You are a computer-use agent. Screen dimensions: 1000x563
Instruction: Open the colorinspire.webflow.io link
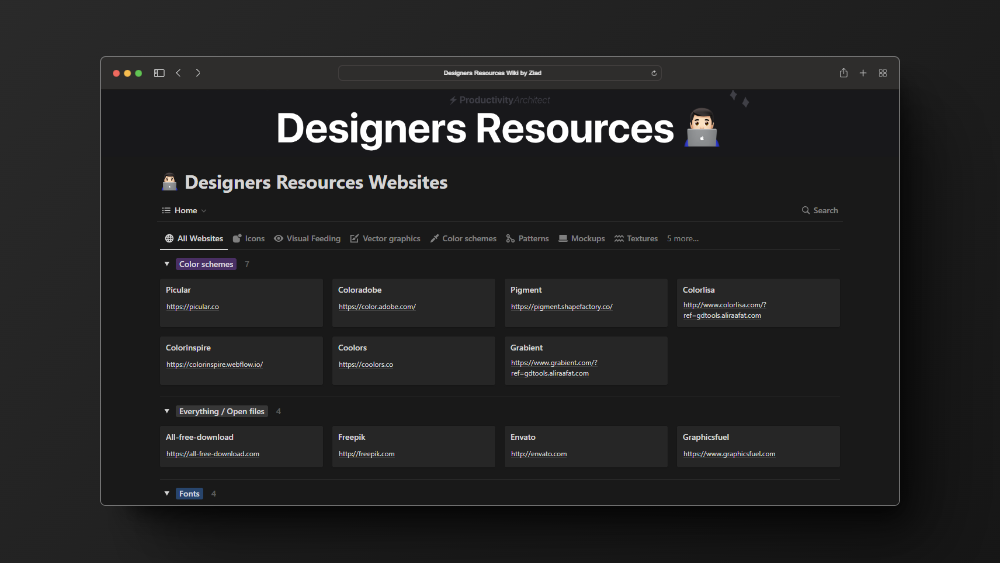(214, 365)
